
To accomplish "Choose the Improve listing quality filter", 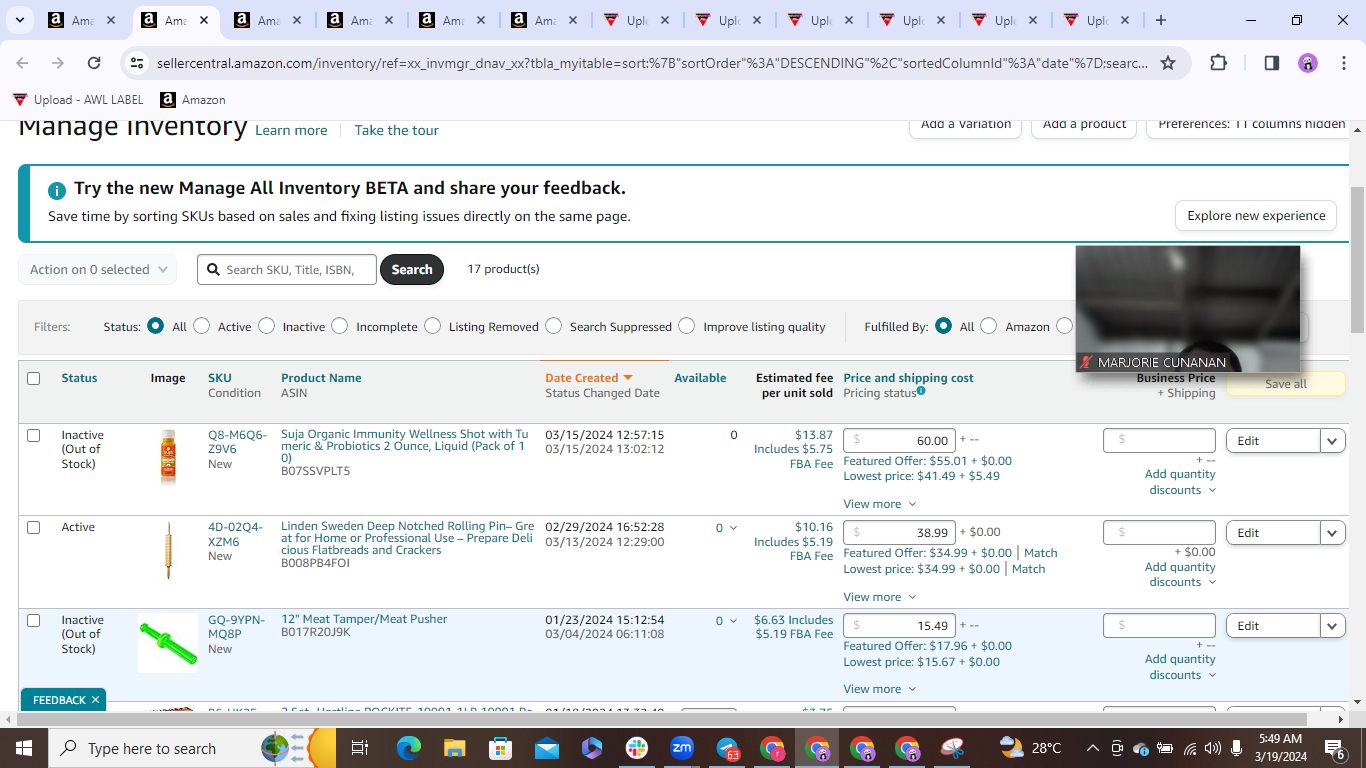I will tap(687, 326).
